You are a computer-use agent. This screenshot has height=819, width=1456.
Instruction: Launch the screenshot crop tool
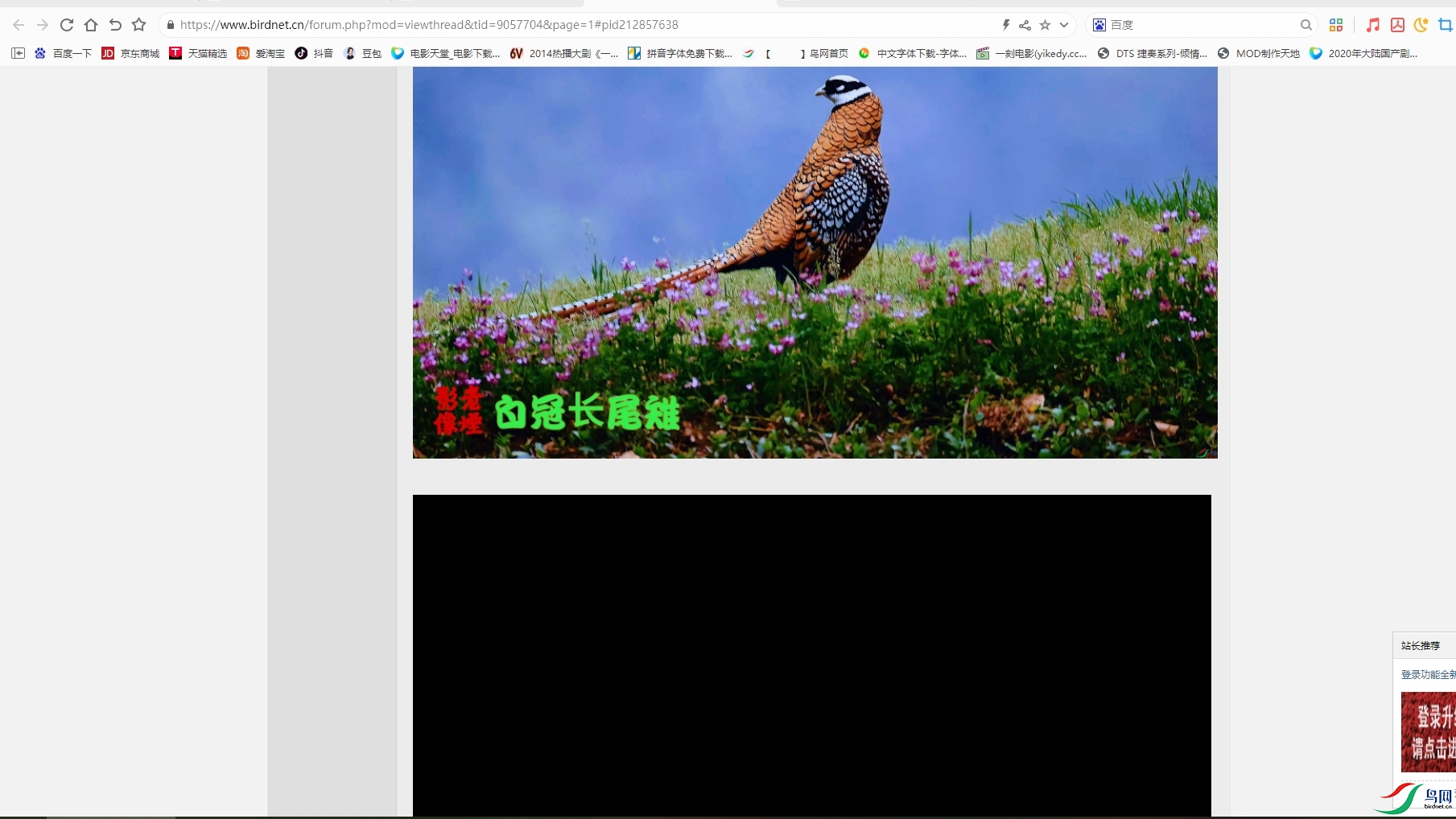(x=1445, y=25)
